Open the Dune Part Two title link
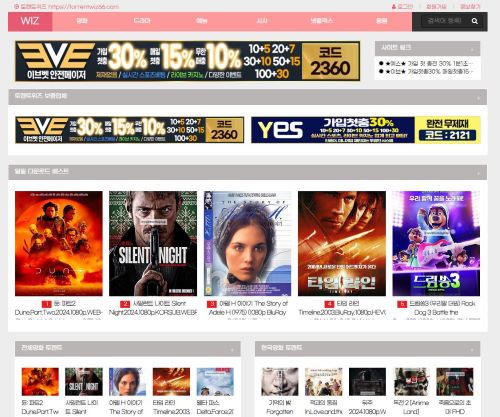Image resolution: width=500 pixels, height=417 pixels. (x=58, y=308)
